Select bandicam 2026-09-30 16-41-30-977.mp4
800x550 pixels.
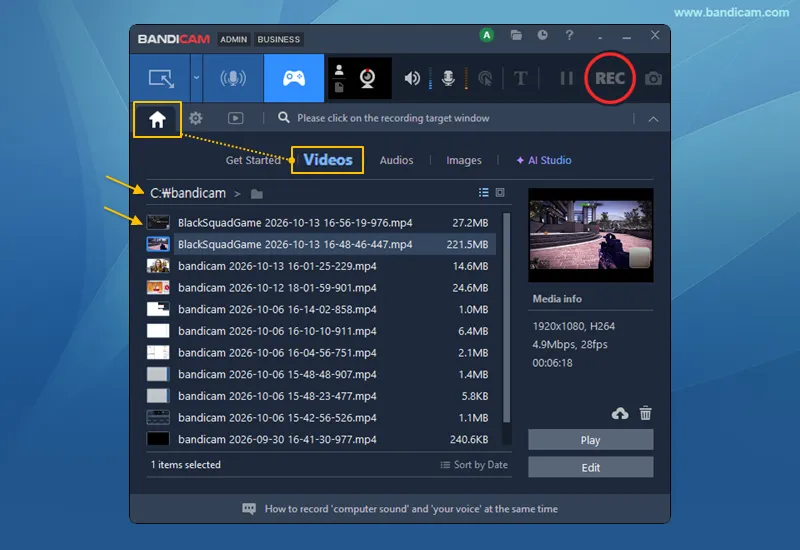(x=321, y=439)
